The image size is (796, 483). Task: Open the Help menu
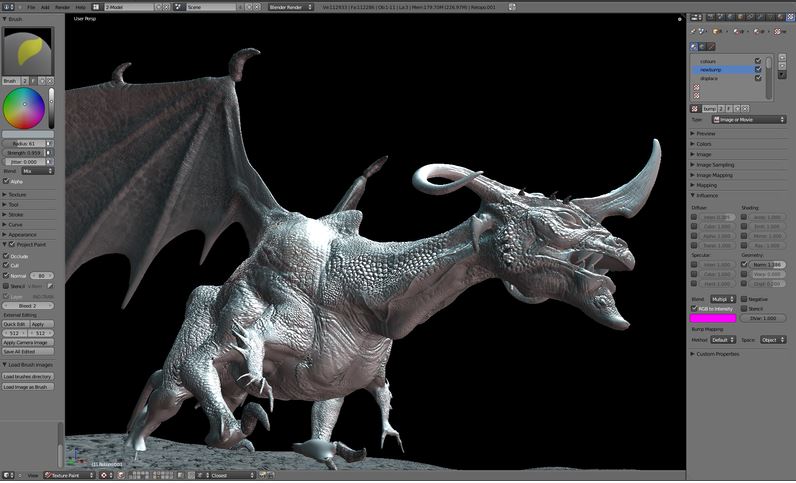[x=81, y=7]
